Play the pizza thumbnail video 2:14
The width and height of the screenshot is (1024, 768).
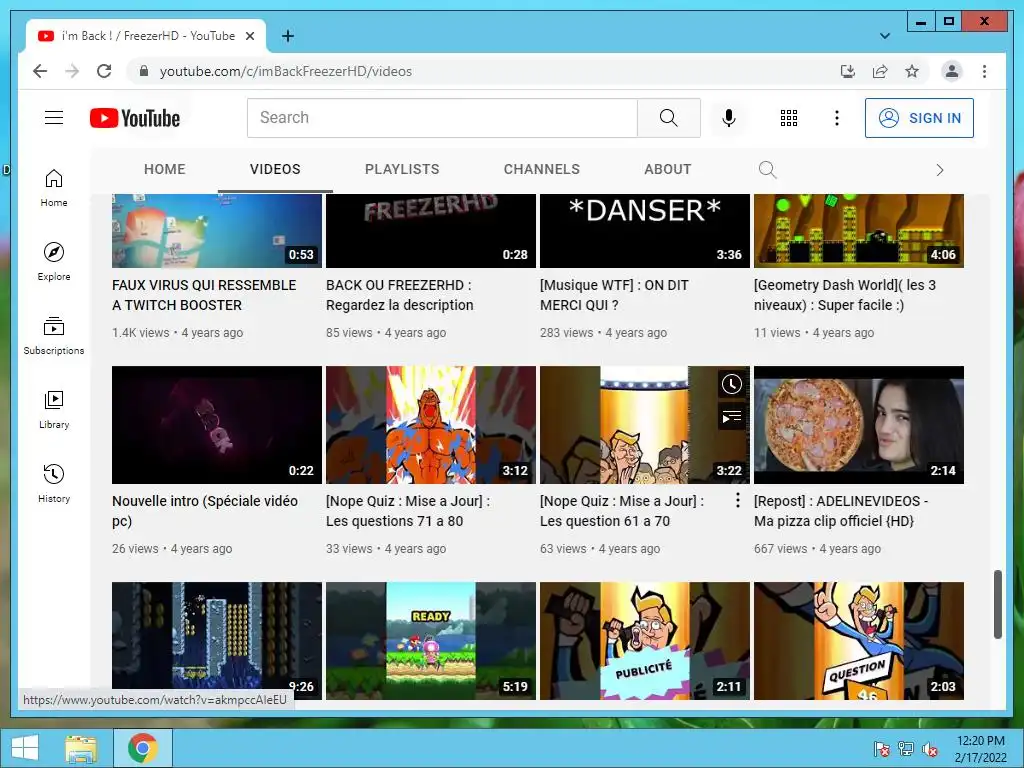(x=859, y=424)
